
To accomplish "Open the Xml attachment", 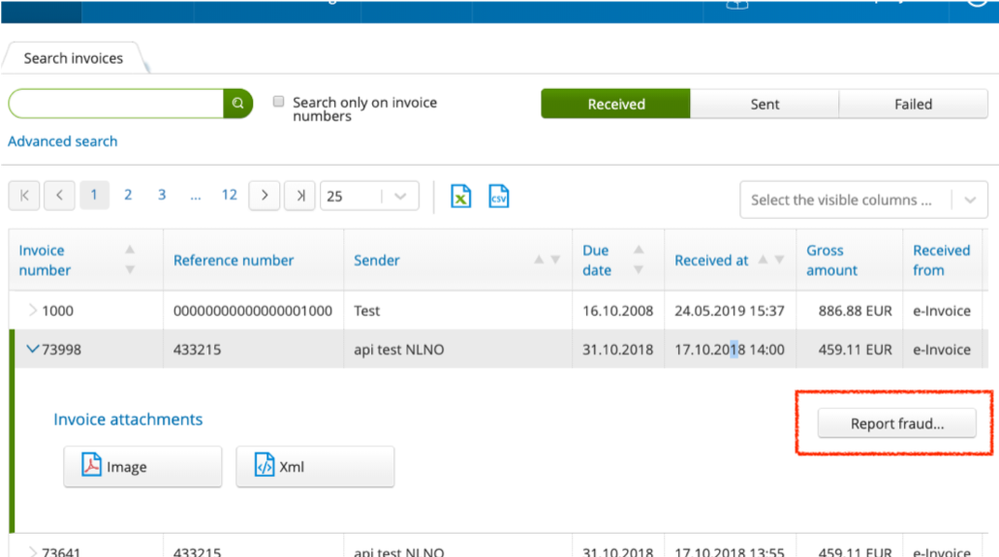I will coord(315,467).
